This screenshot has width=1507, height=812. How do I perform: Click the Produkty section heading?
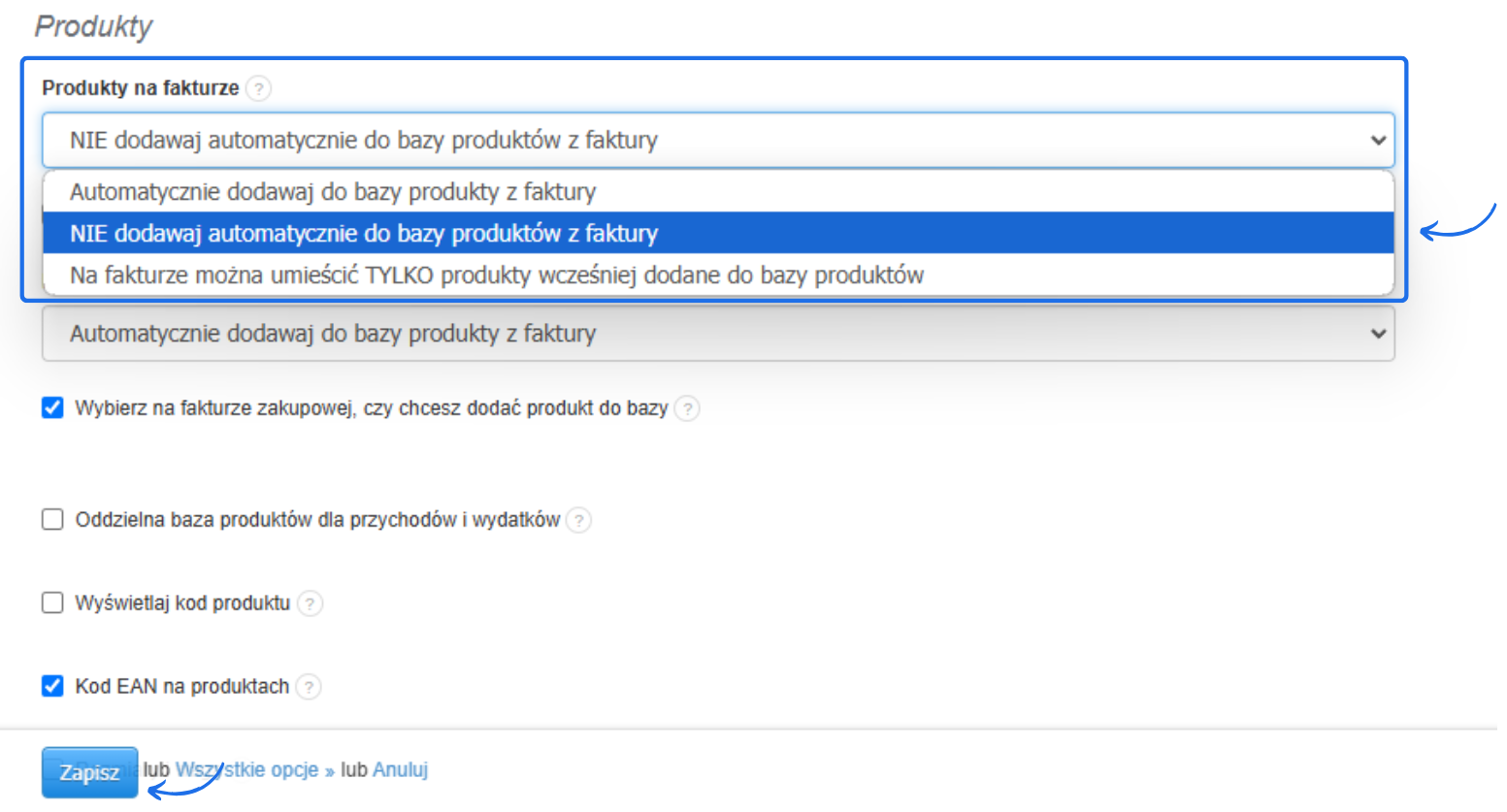94,26
